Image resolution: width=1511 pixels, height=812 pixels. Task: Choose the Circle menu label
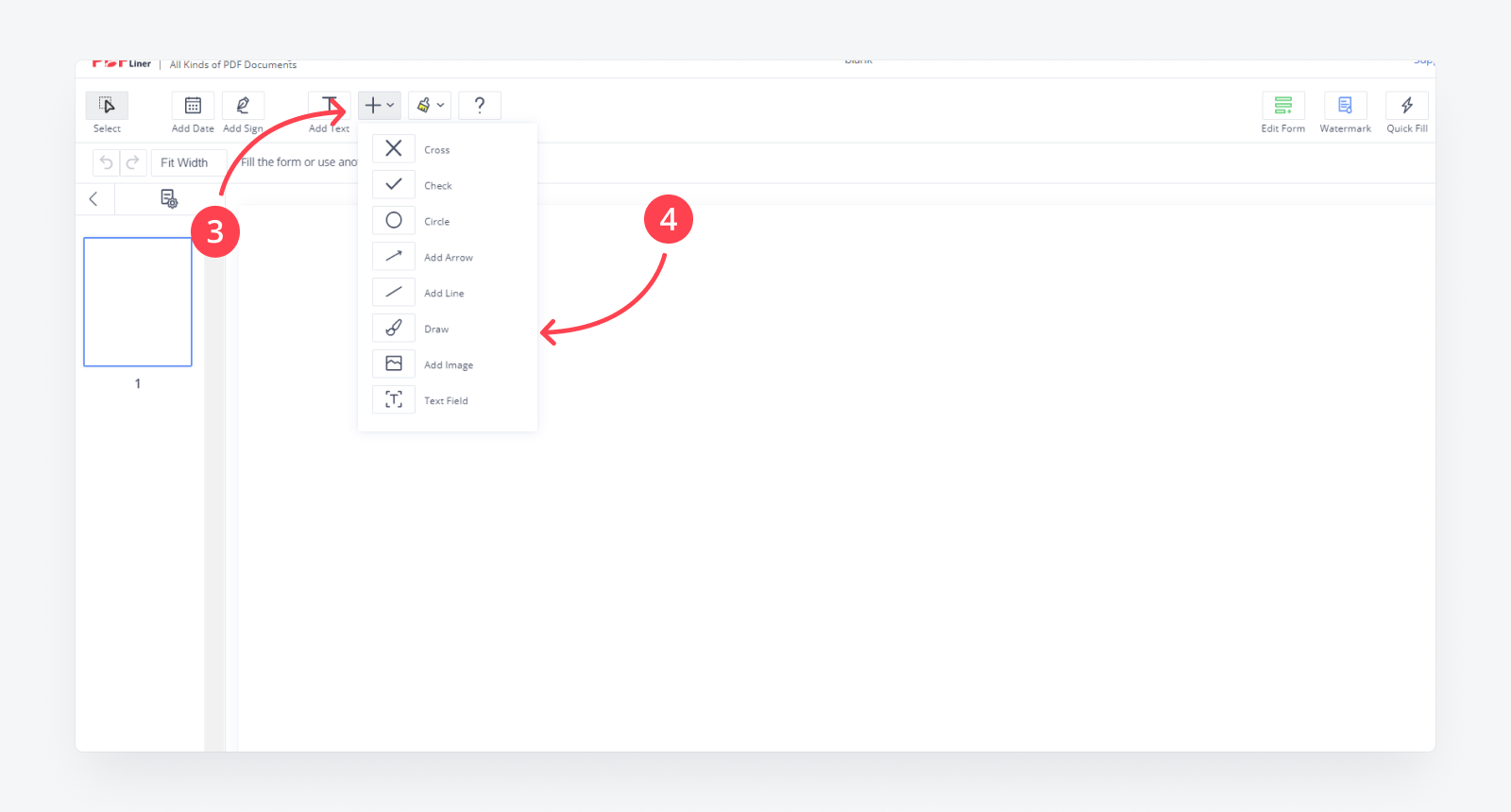coord(437,222)
